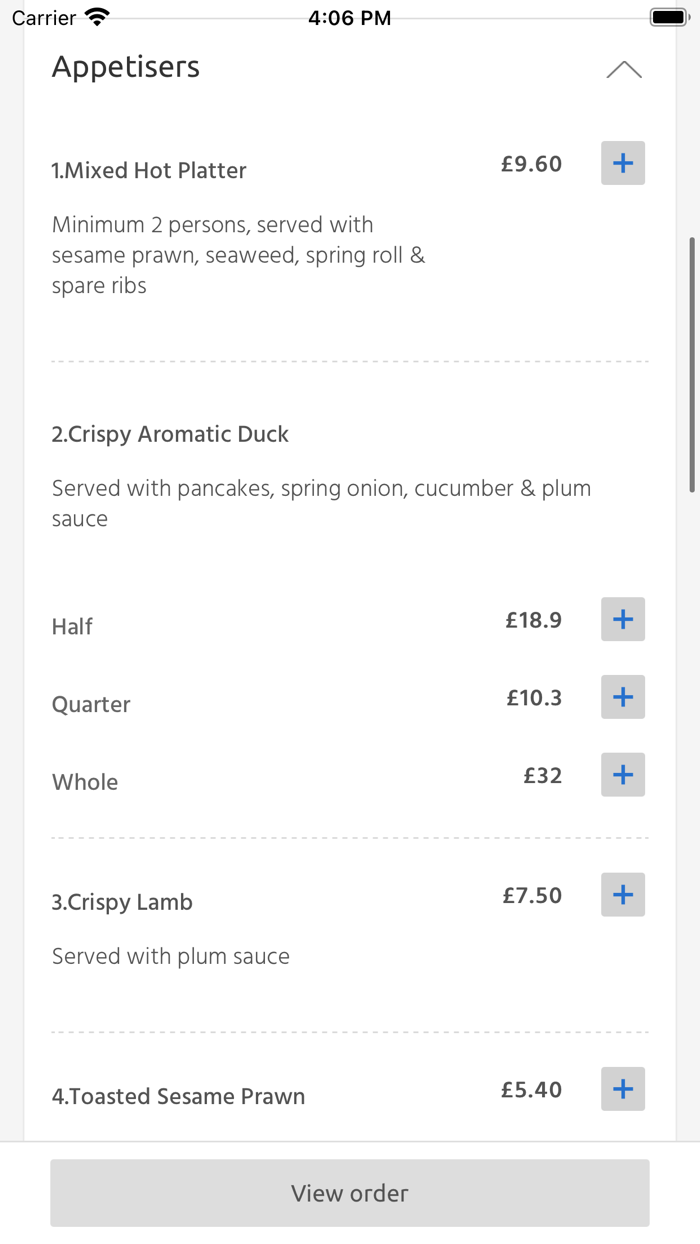Screen dimensions: 700x1244
Task: Tap the Crispy Aromatic Duck title
Action: coord(170,434)
